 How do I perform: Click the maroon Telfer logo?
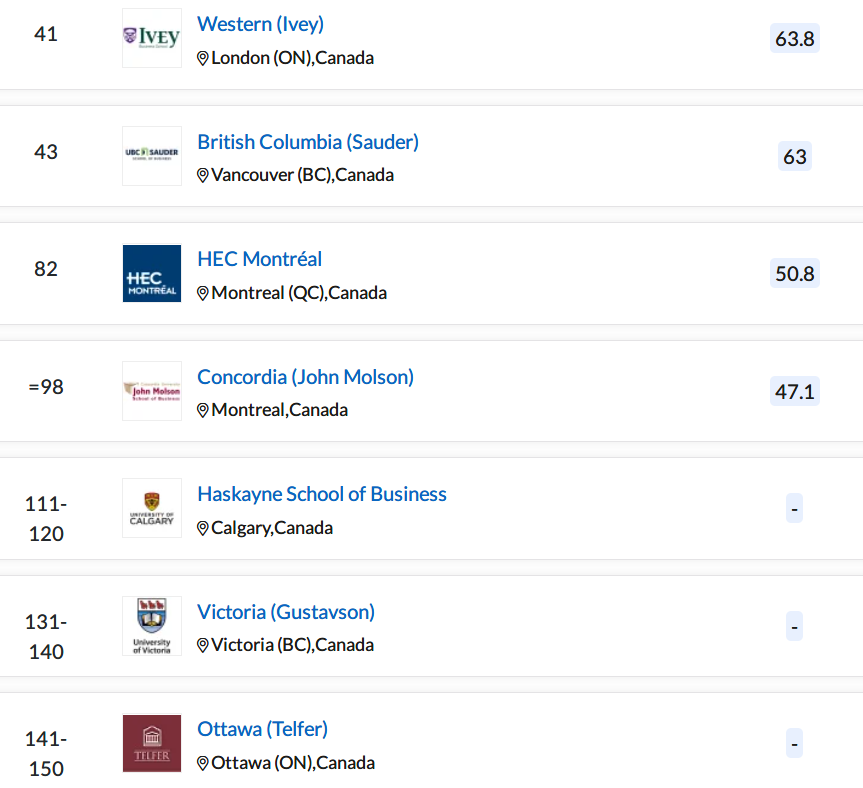tap(152, 743)
